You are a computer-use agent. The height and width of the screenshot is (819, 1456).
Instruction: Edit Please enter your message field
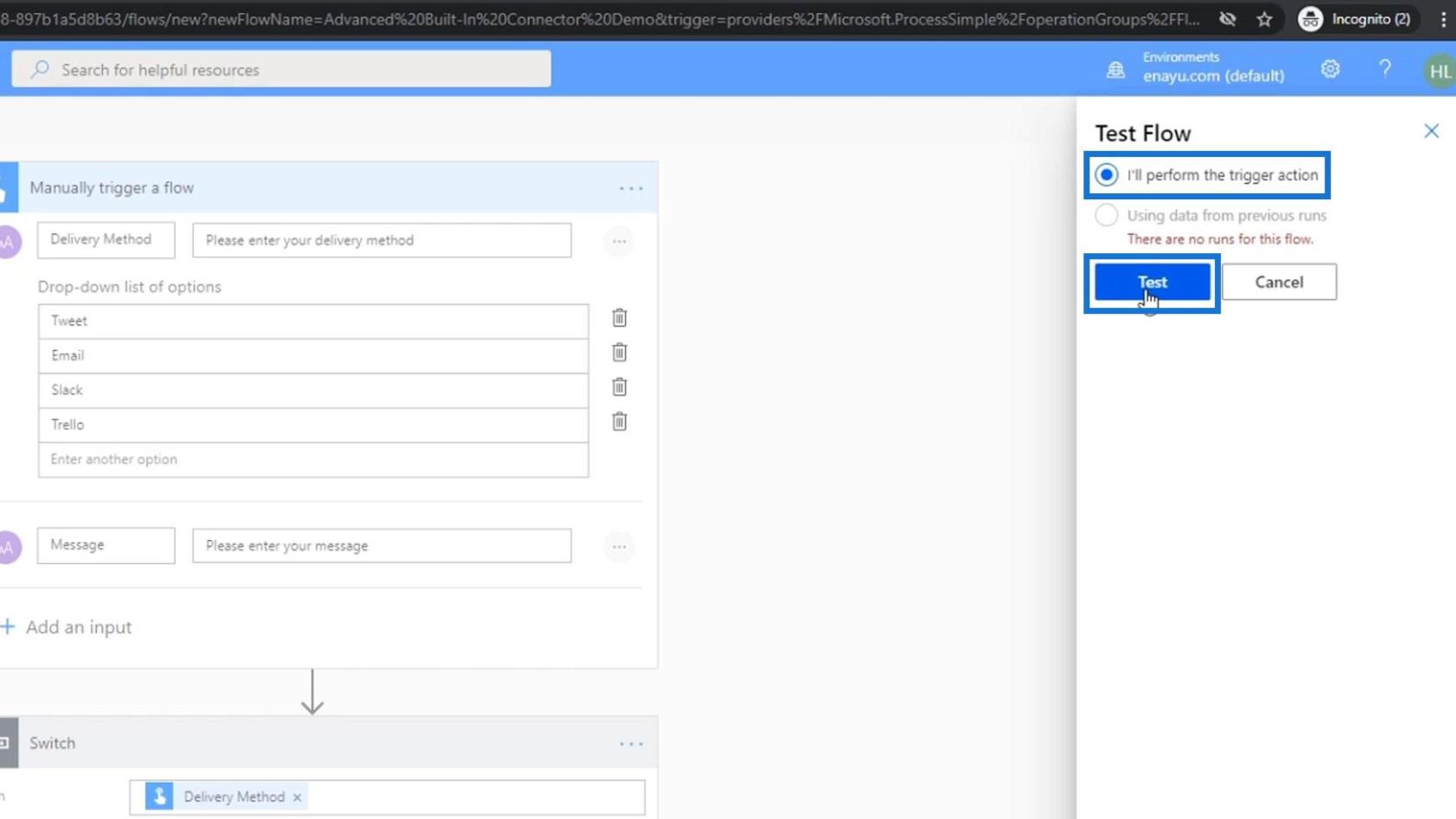click(x=382, y=546)
